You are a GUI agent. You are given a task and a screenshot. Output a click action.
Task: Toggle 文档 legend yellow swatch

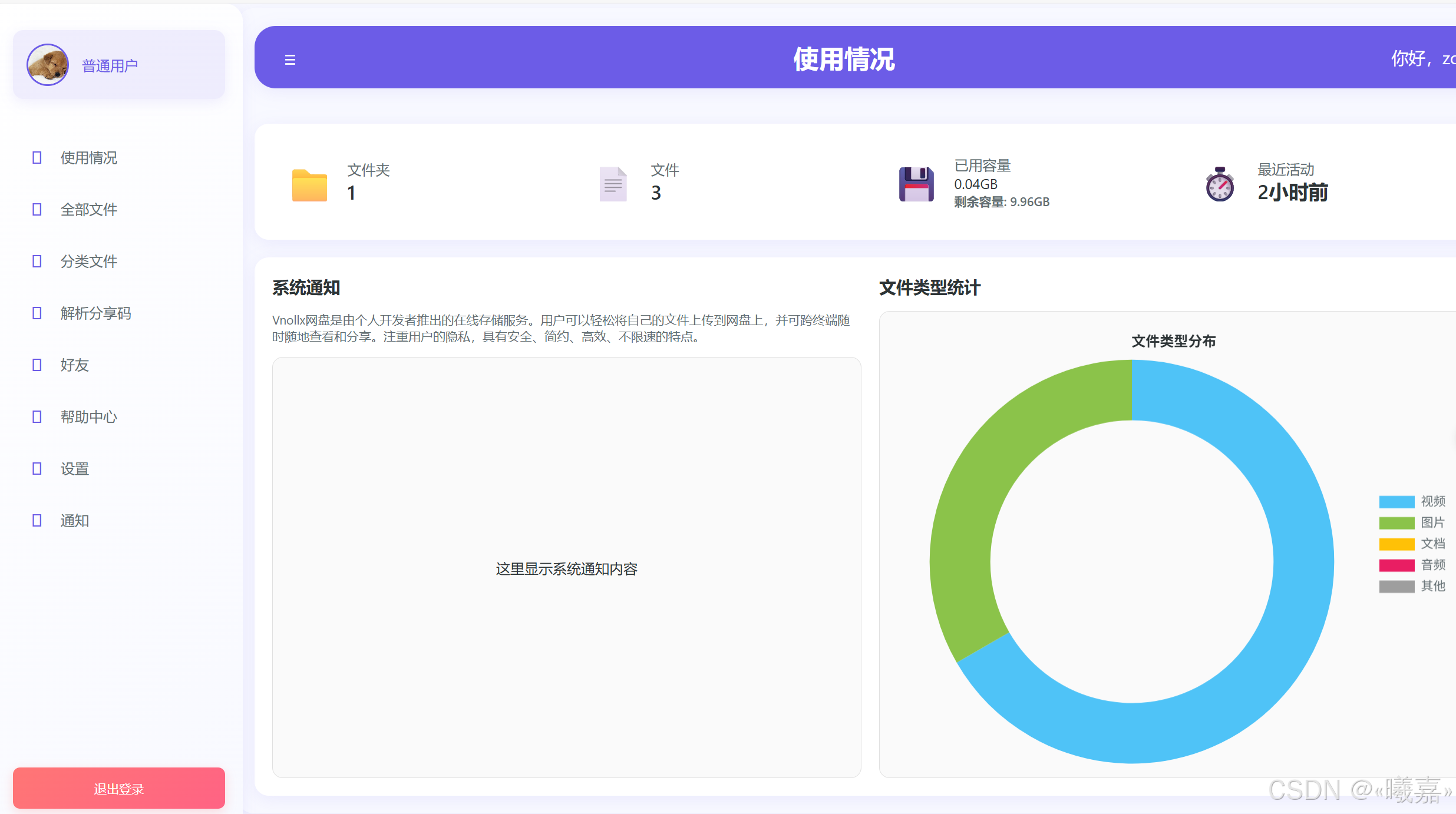pos(1396,544)
